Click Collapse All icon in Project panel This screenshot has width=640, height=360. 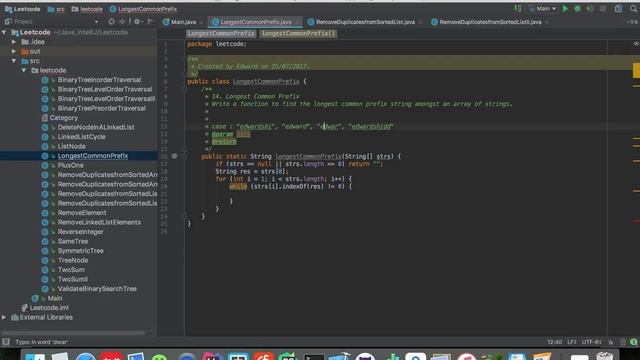122,21
